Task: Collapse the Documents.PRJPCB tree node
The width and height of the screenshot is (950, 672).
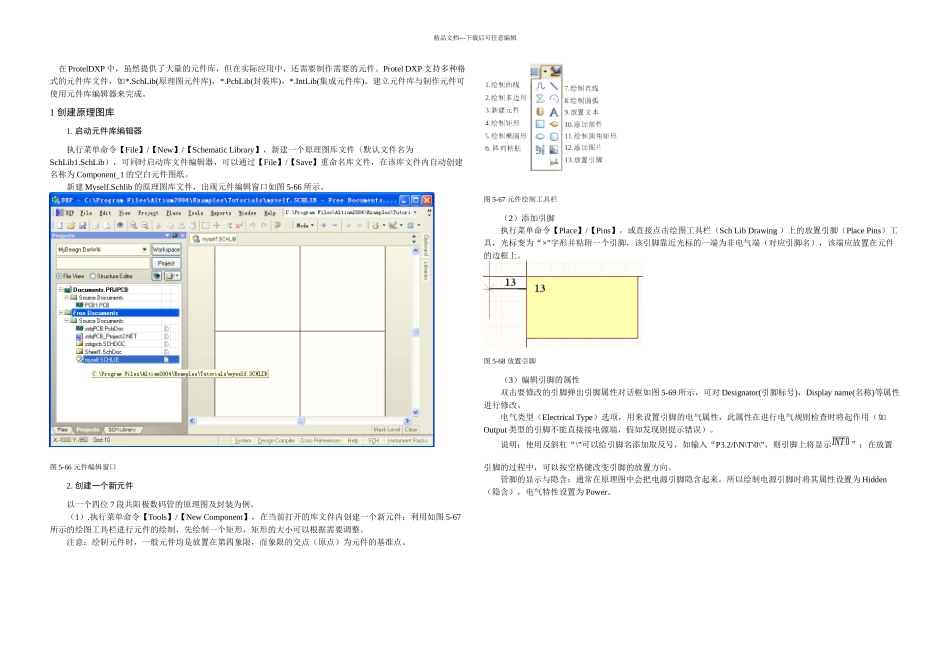Action: point(61,290)
